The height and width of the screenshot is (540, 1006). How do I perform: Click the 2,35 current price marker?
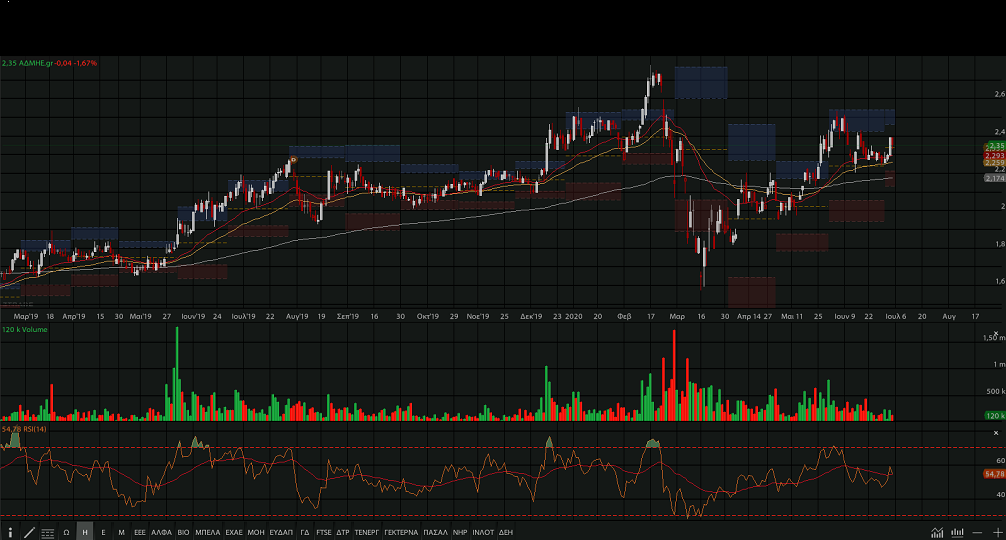click(993, 146)
